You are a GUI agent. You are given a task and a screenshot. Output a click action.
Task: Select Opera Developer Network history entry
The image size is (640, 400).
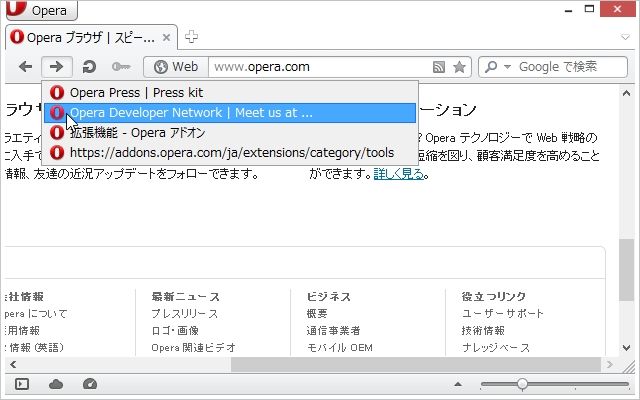[x=230, y=113]
